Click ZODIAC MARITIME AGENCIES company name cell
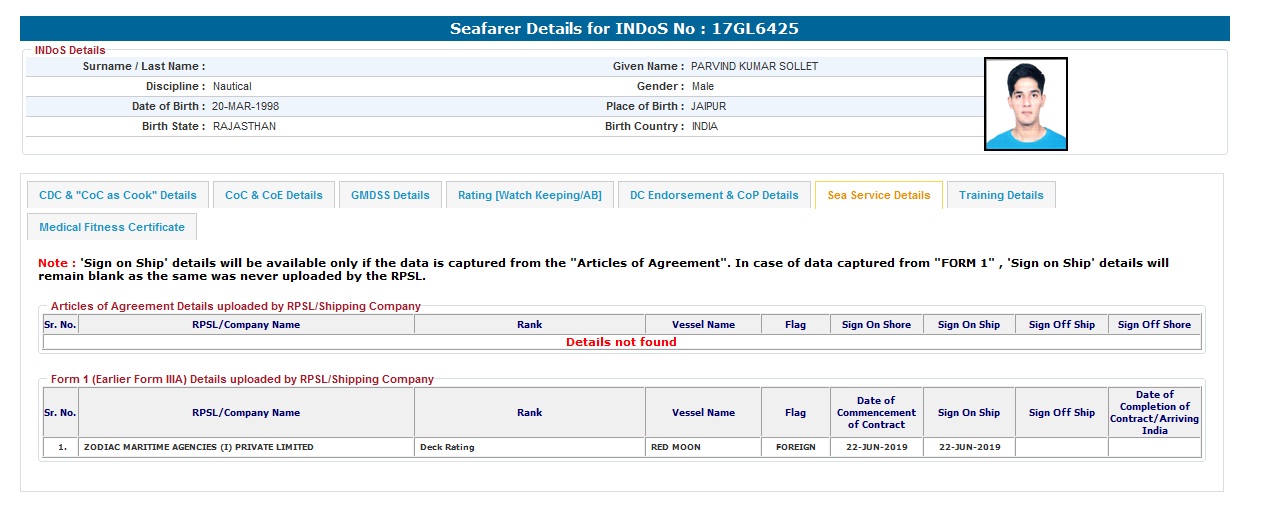This screenshot has width=1274, height=517. pos(198,447)
